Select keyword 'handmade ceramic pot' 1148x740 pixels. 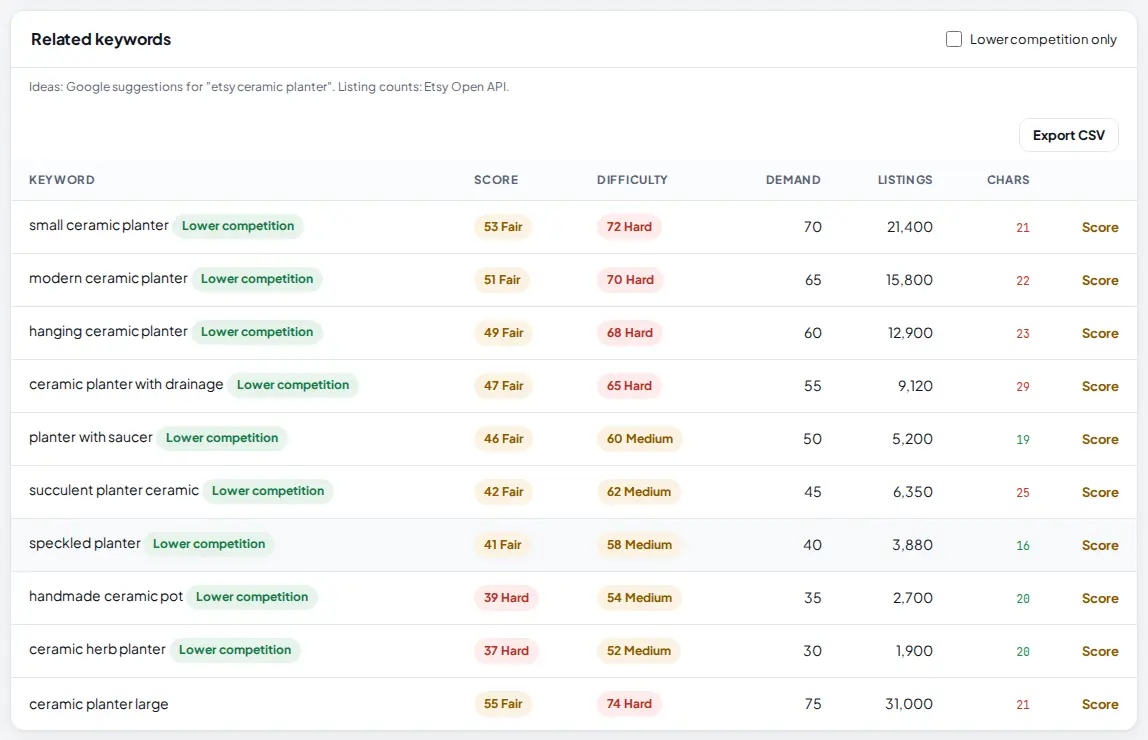tap(105, 596)
